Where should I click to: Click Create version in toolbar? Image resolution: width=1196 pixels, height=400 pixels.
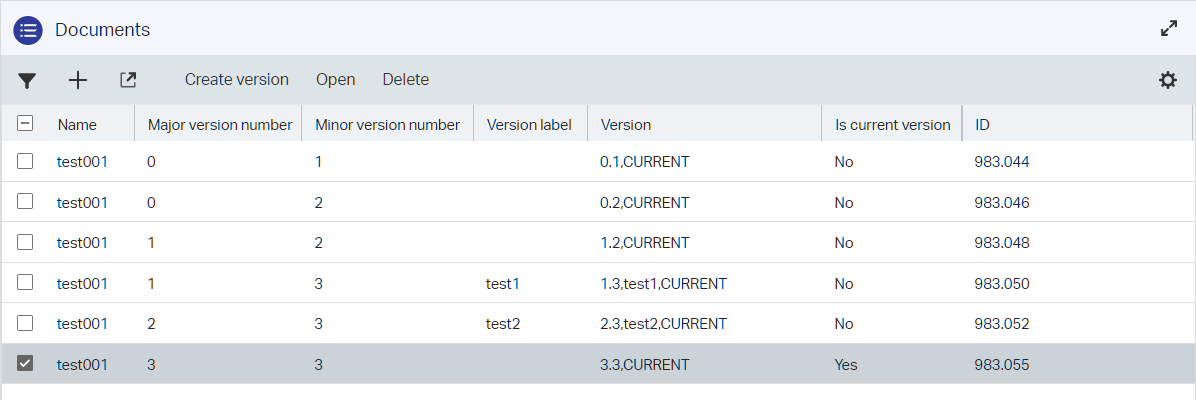point(236,80)
